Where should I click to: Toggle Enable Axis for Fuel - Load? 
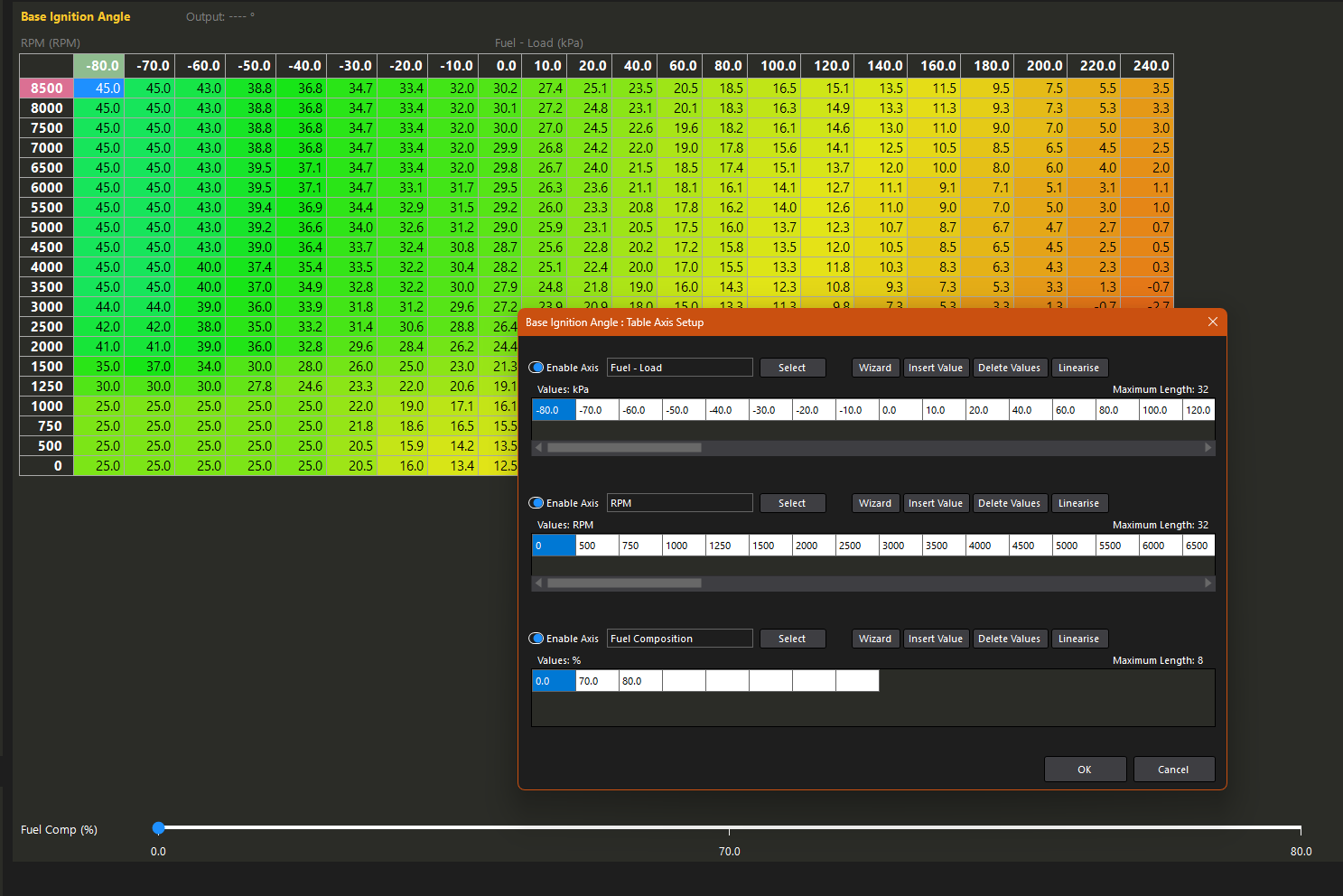click(536, 368)
